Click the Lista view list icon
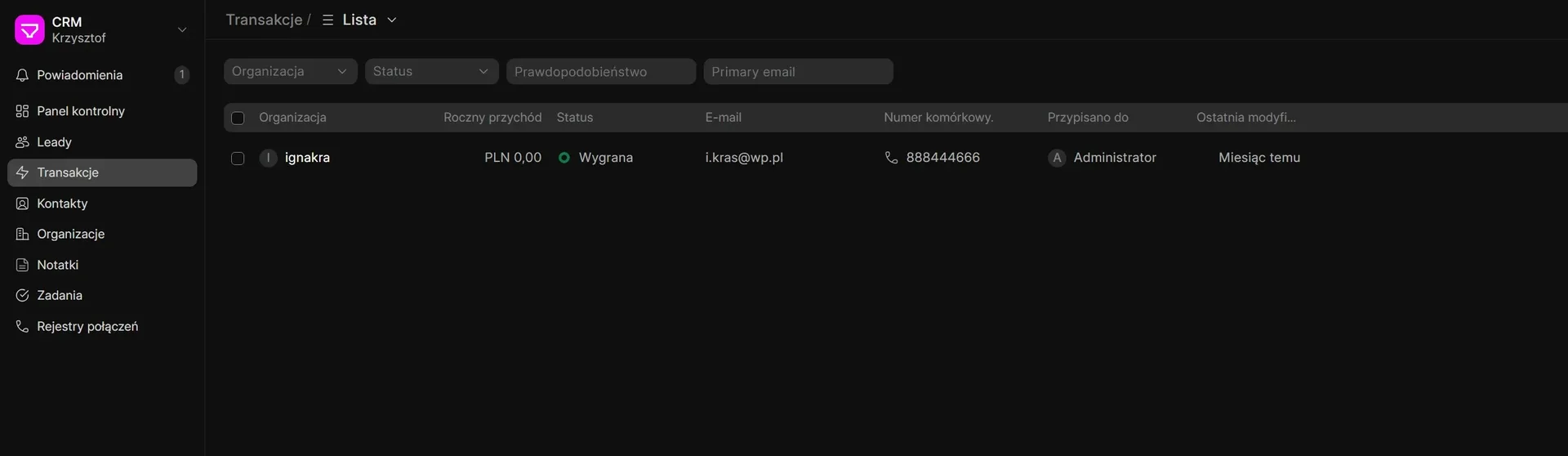This screenshot has height=456, width=1568. pos(327,20)
